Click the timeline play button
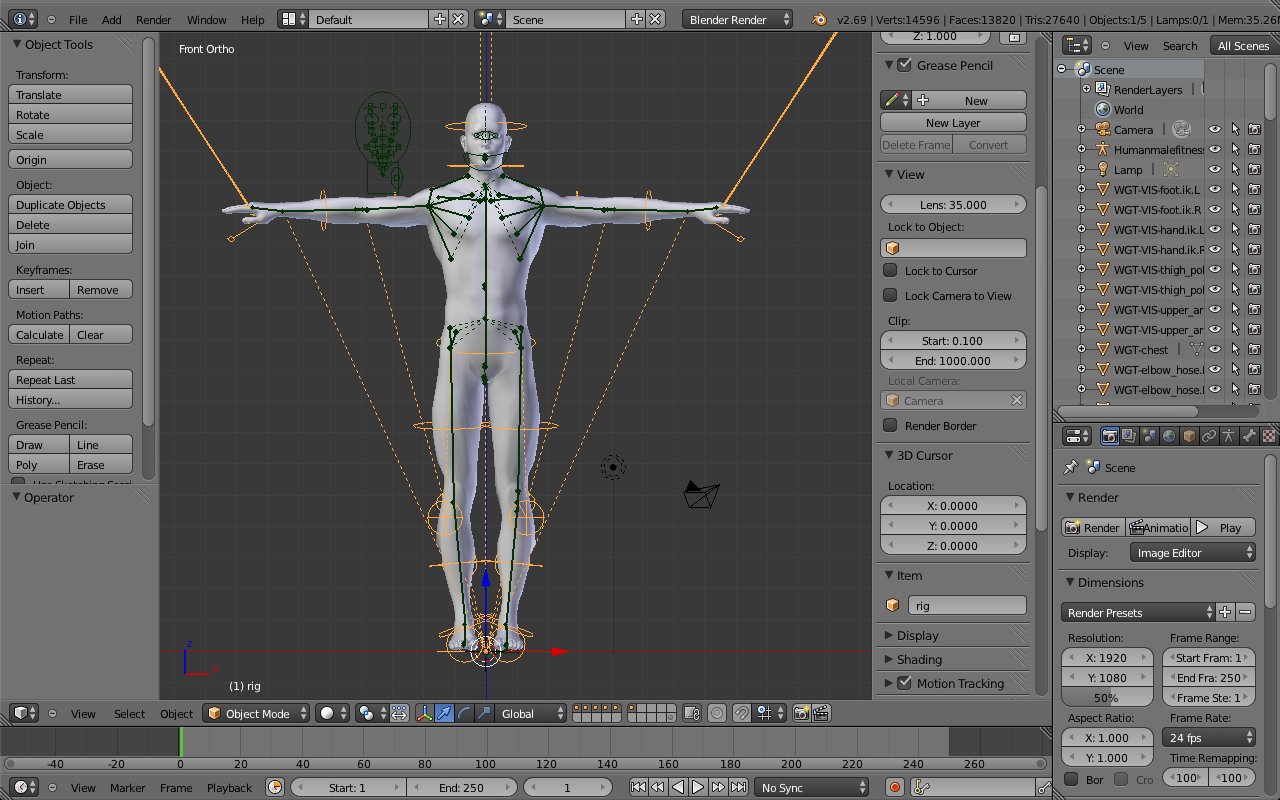 pyautogui.click(x=698, y=787)
